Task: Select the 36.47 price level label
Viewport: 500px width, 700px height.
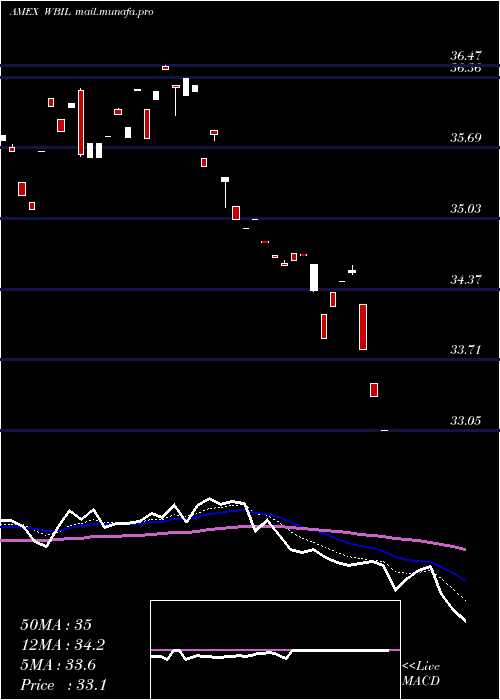Action: pos(466,56)
